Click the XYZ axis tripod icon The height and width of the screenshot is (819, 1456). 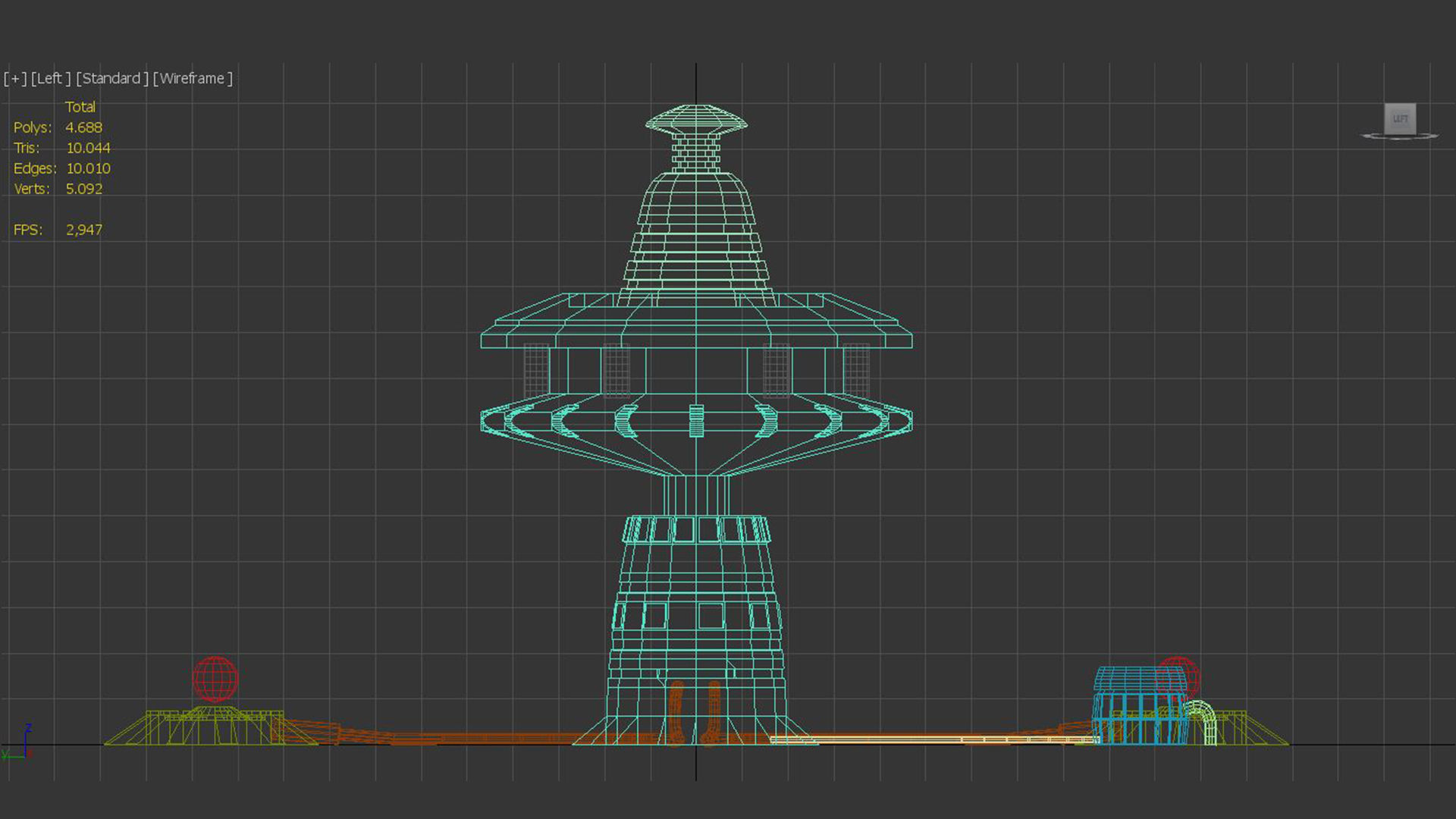(17, 742)
